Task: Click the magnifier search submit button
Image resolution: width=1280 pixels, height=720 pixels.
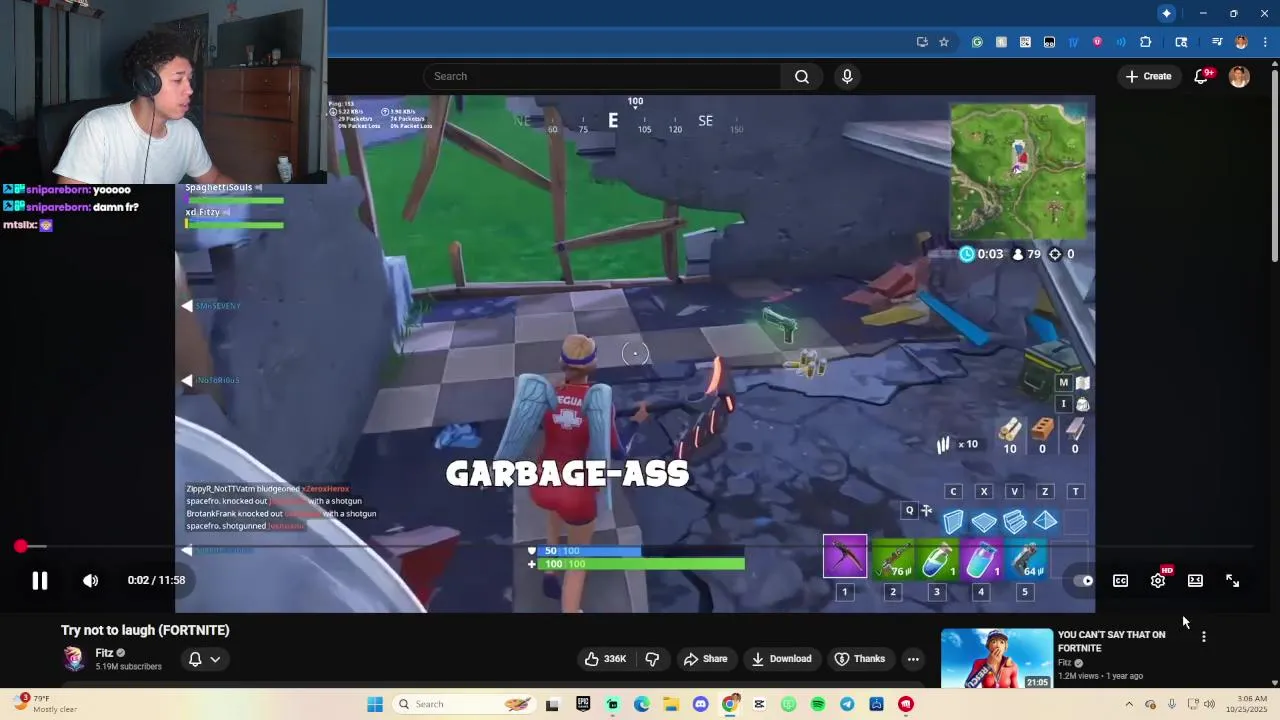Action: tap(802, 76)
